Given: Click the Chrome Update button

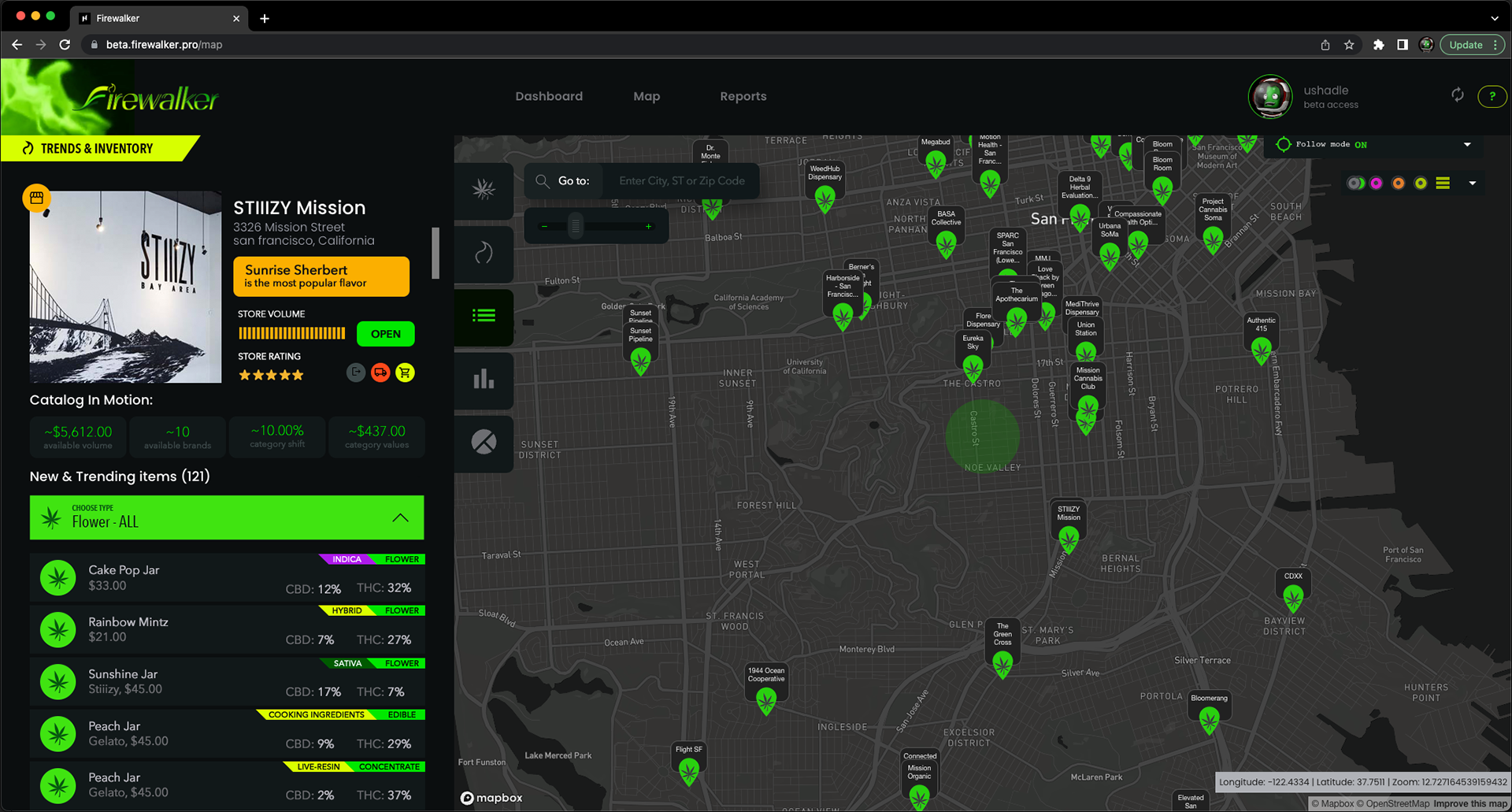Looking at the screenshot, I should click(1472, 45).
